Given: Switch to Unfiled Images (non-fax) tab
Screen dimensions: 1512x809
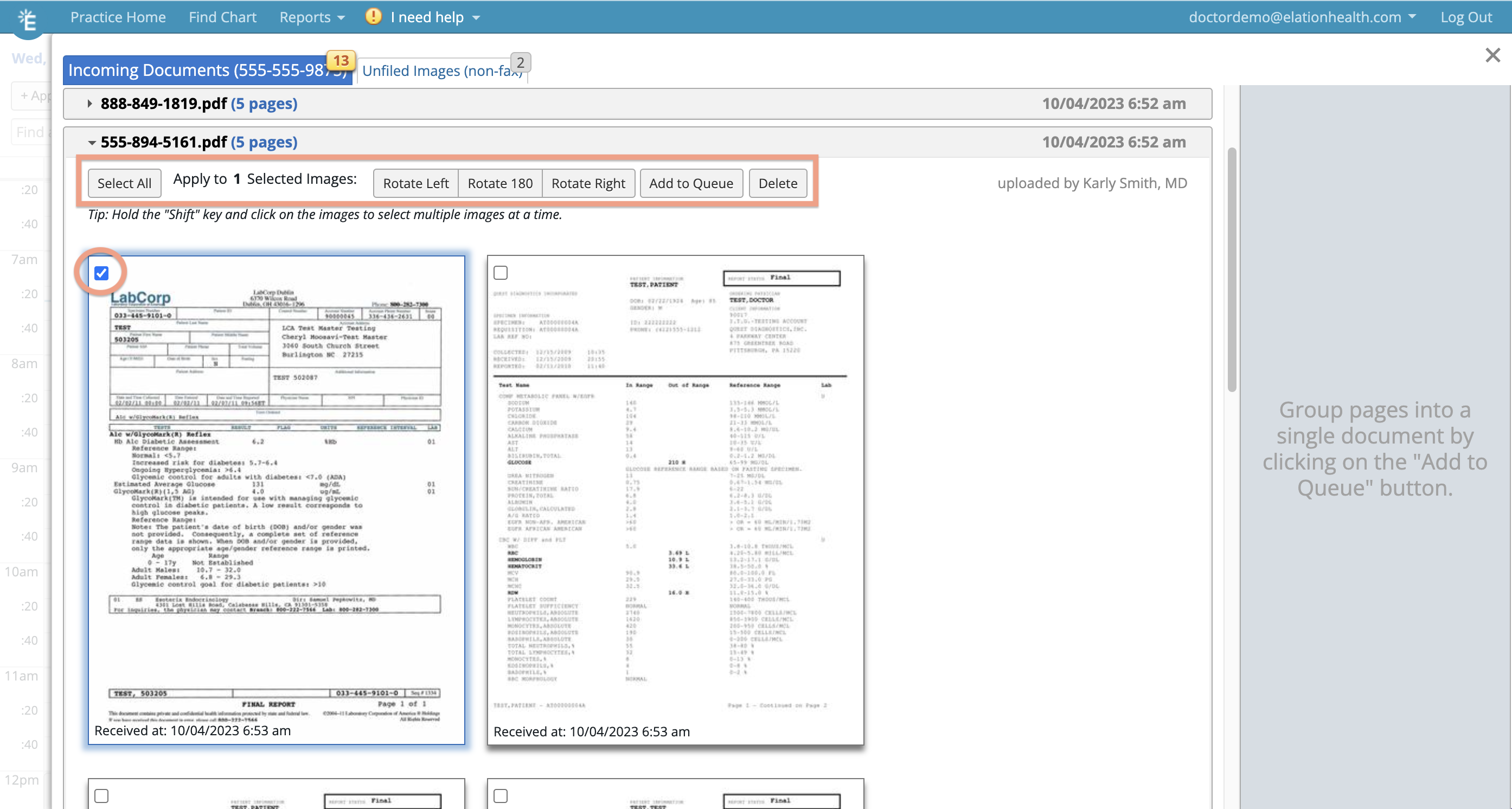Looking at the screenshot, I should 442,71.
